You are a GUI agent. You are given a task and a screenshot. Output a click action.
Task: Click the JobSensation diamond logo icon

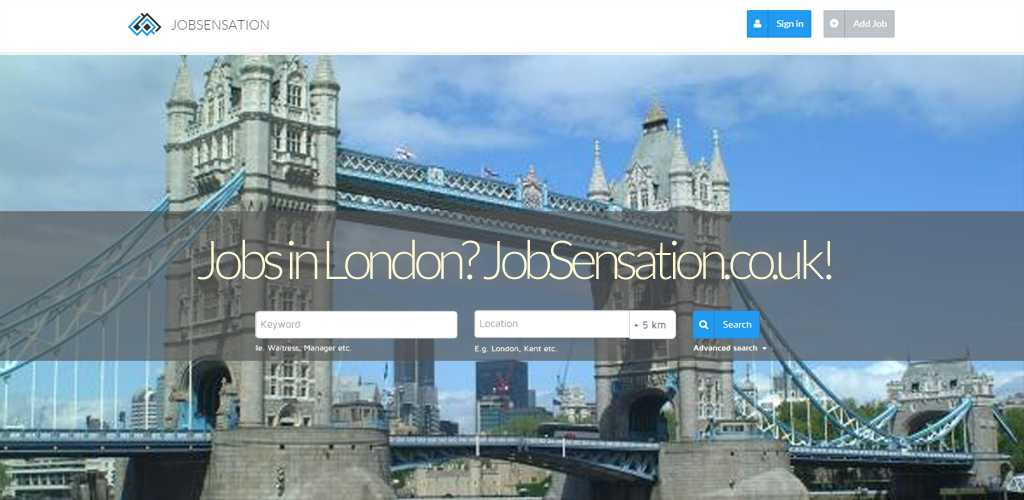(144, 25)
